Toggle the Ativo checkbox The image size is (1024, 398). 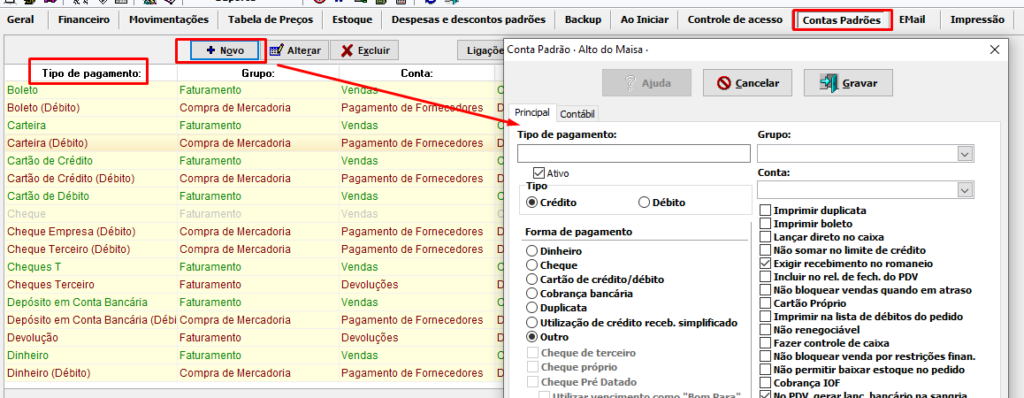click(x=539, y=173)
